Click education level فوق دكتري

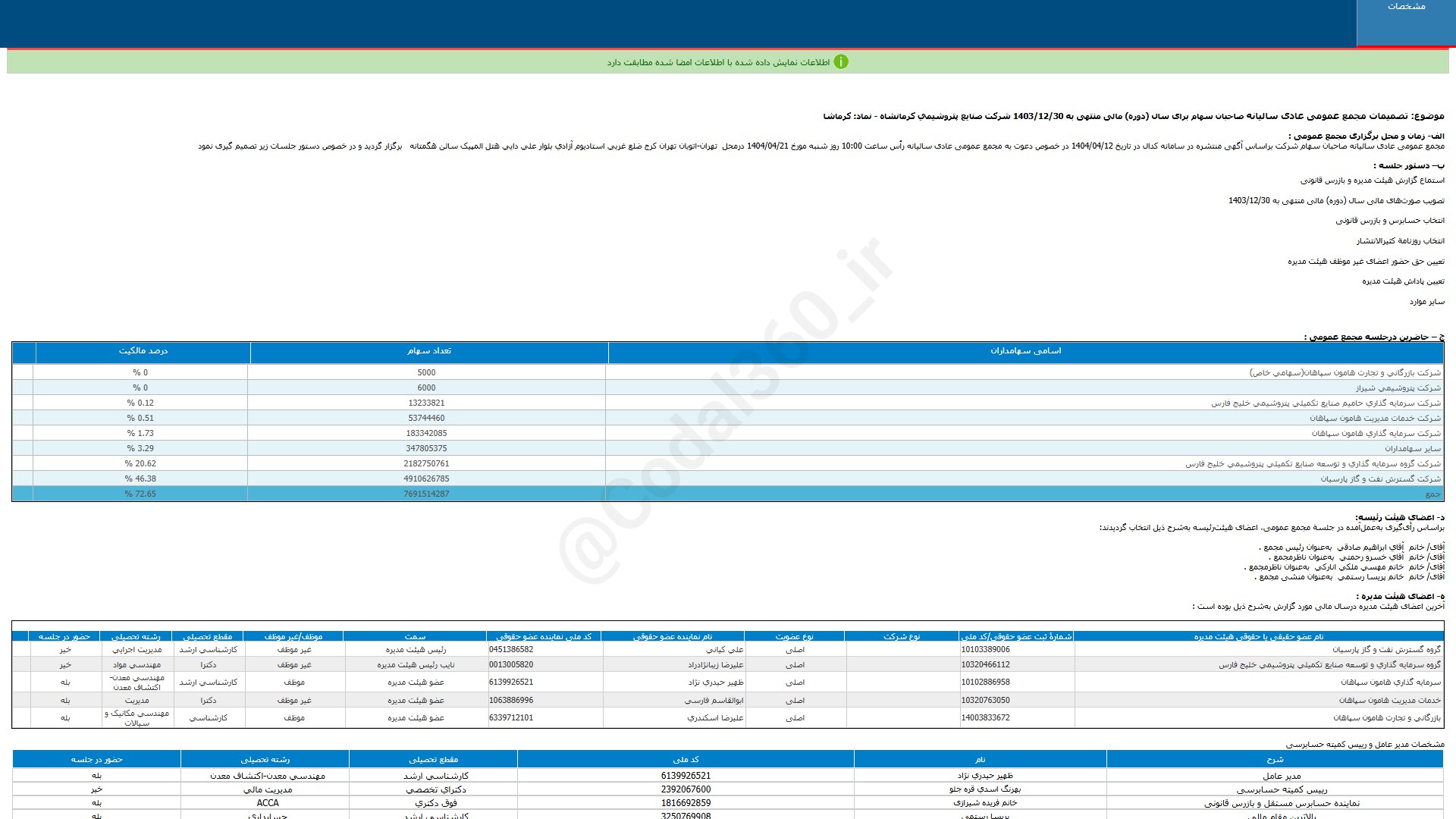click(x=436, y=803)
